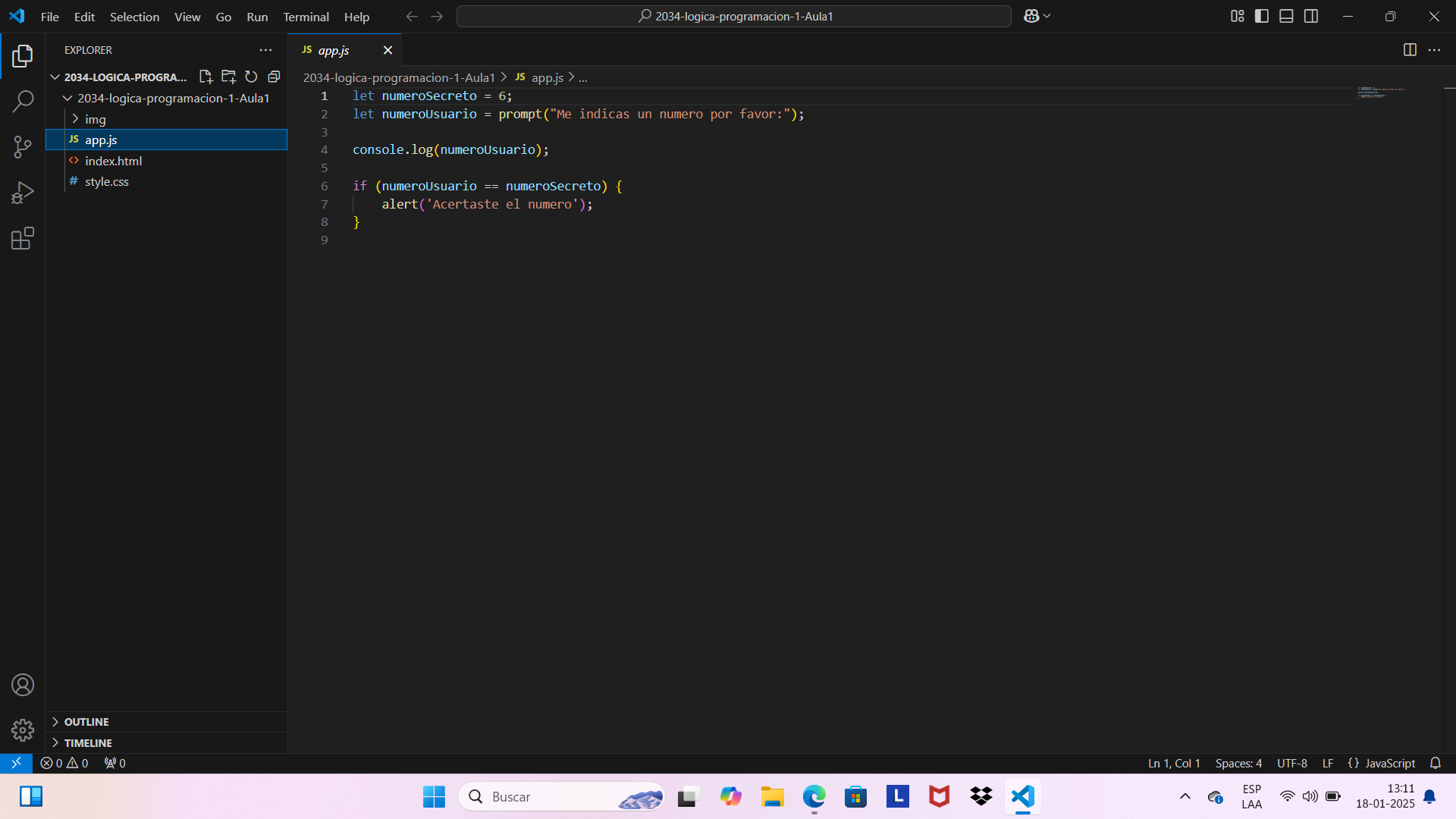The width and height of the screenshot is (1456, 819).
Task: Refresh the explorer file tree
Action: click(251, 77)
